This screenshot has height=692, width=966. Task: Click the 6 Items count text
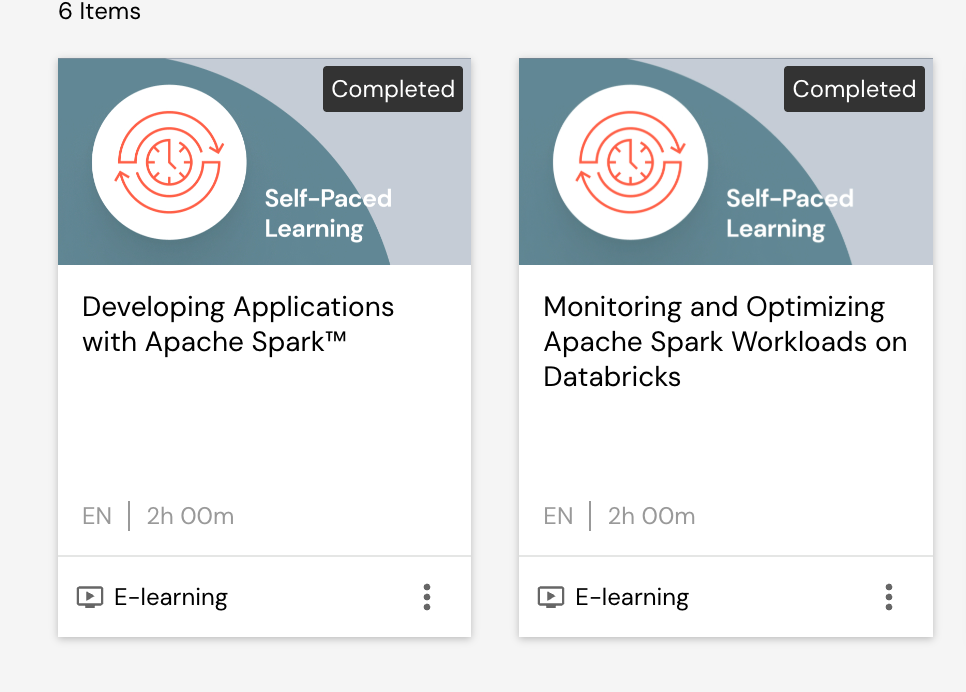click(99, 12)
